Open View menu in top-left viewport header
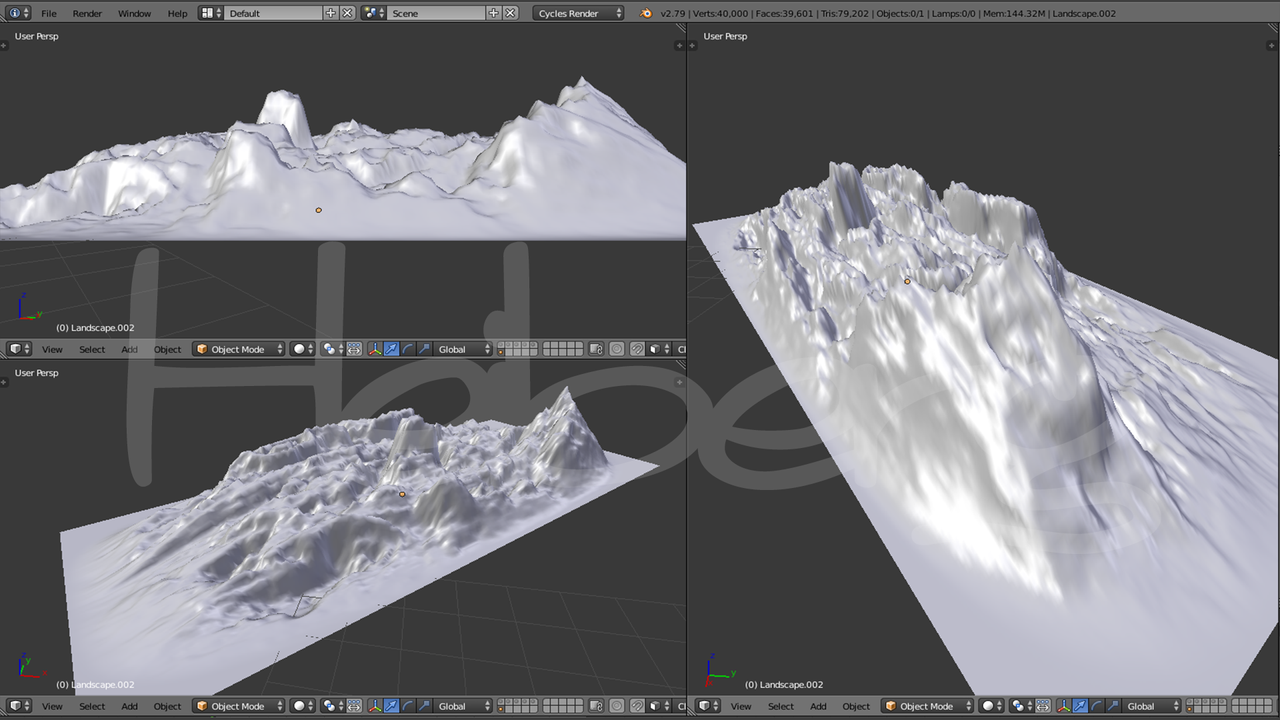 tap(52, 349)
